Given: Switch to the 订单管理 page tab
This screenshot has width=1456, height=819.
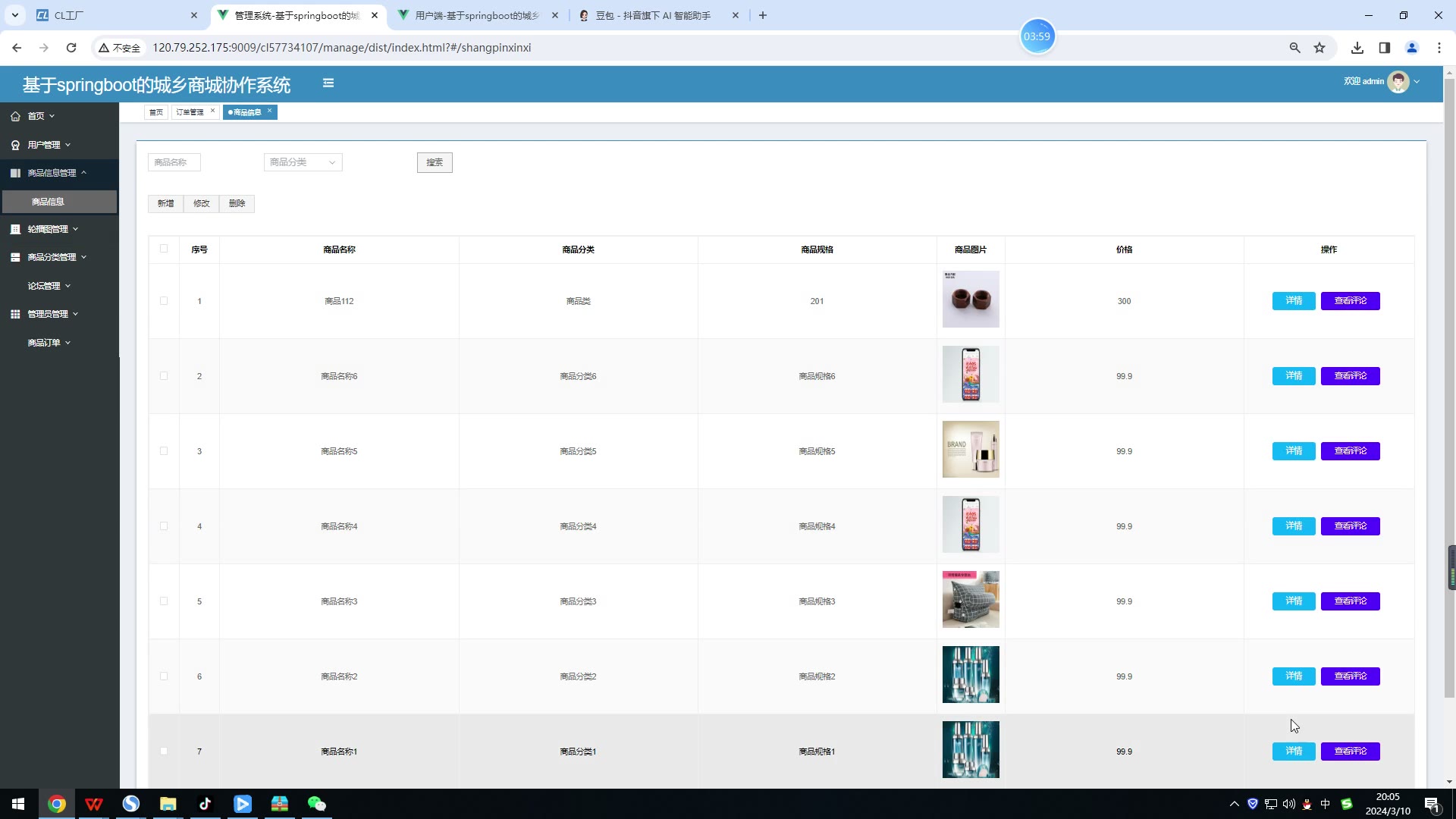Looking at the screenshot, I should coord(190,112).
